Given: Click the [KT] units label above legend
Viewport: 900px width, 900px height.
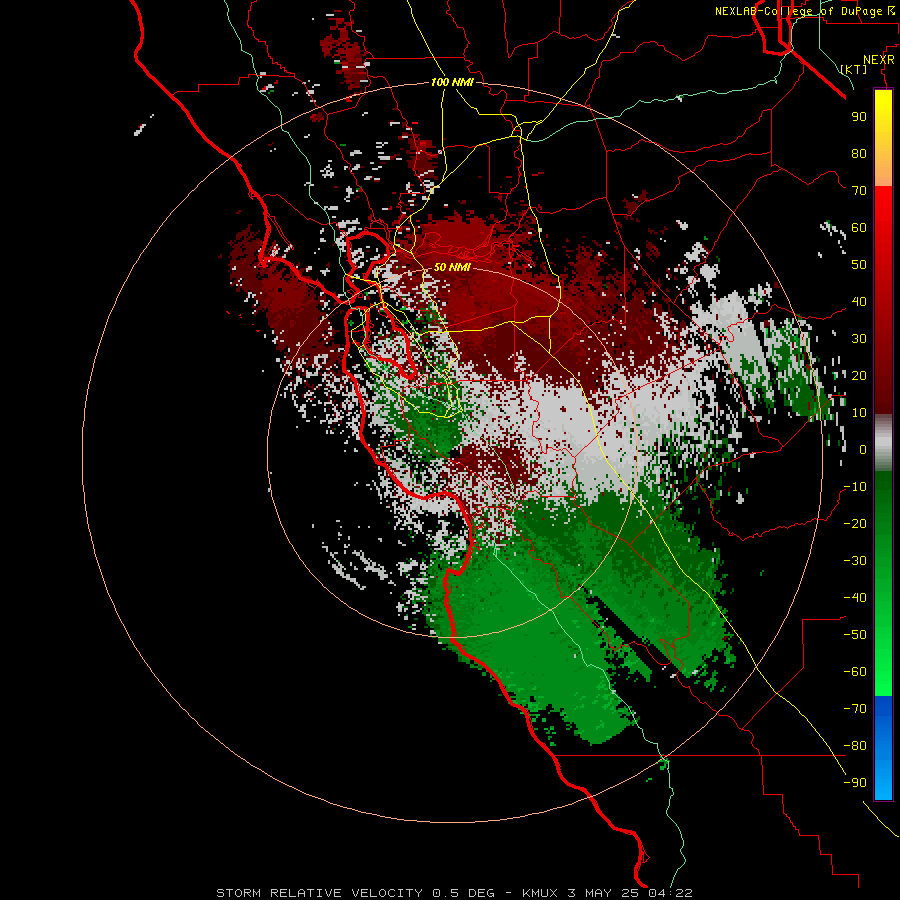Looking at the screenshot, I should (854, 69).
